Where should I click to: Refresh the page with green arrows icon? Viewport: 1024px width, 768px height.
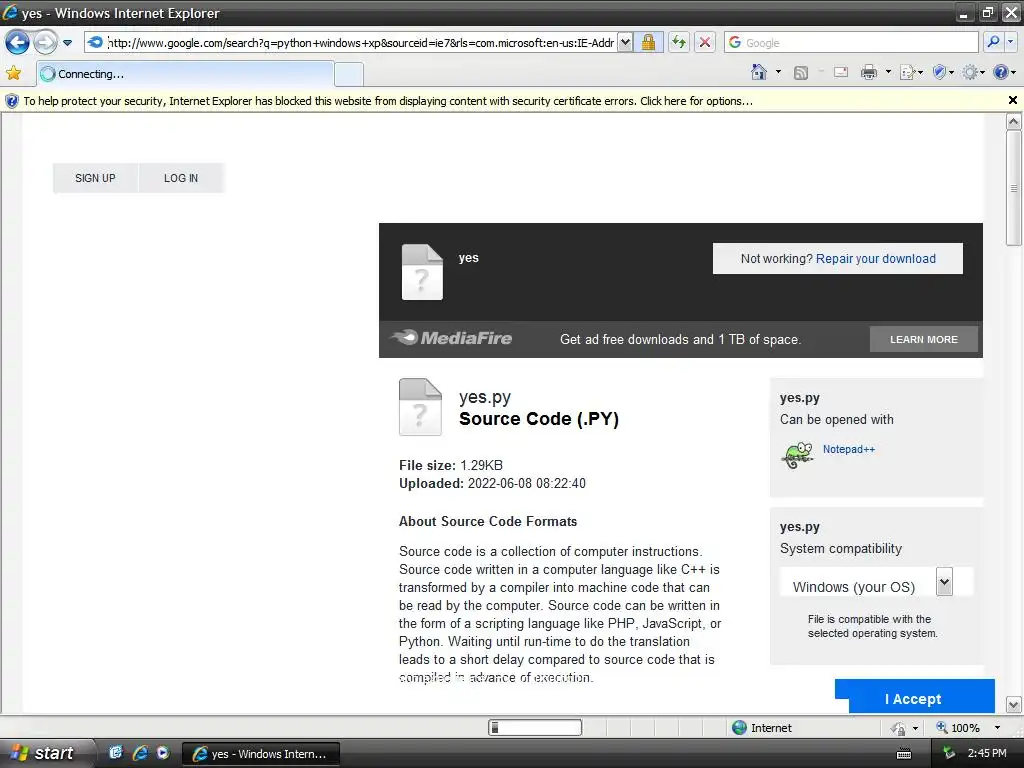tap(679, 43)
